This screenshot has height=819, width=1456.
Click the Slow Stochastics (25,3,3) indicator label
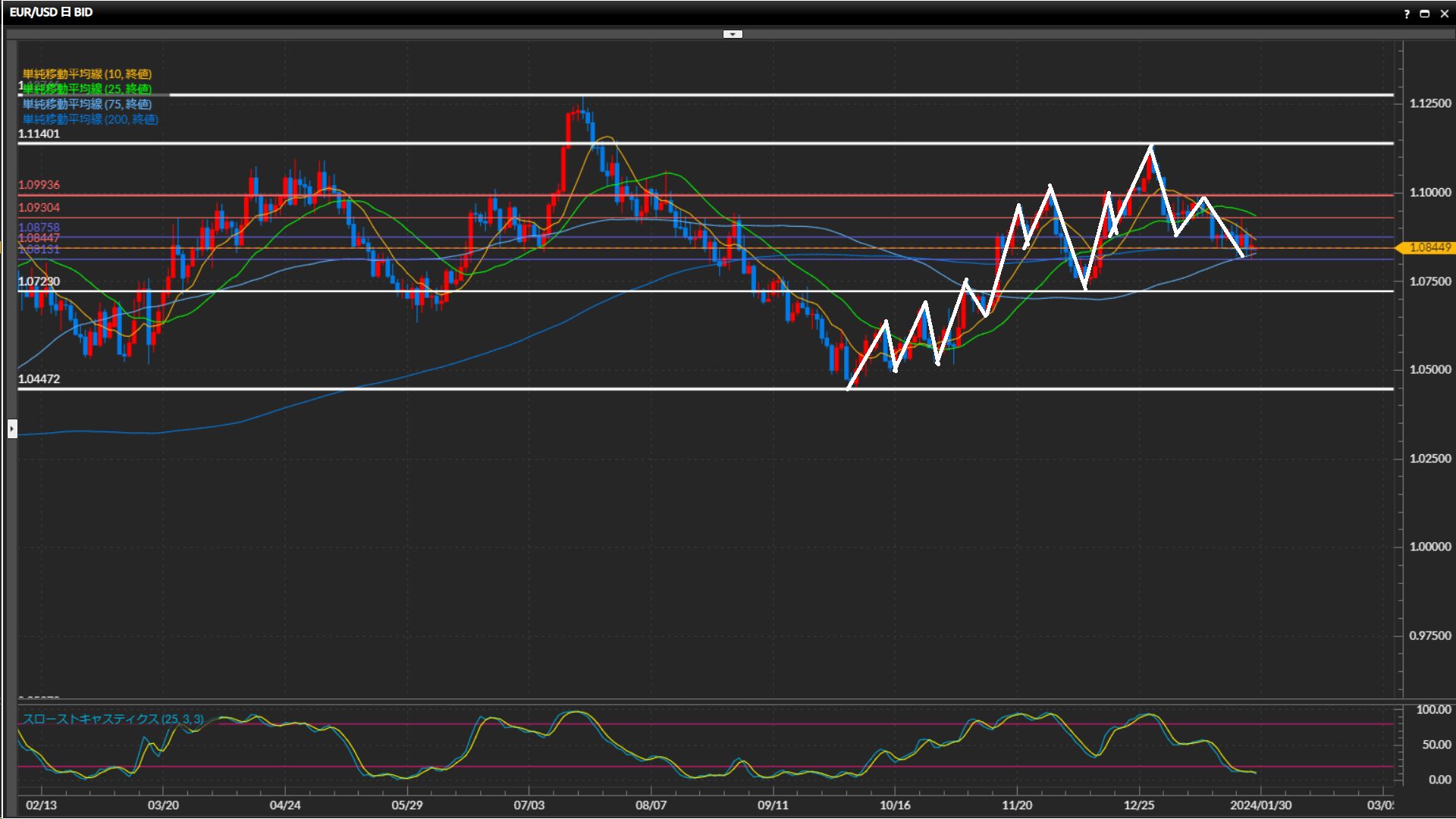[113, 719]
